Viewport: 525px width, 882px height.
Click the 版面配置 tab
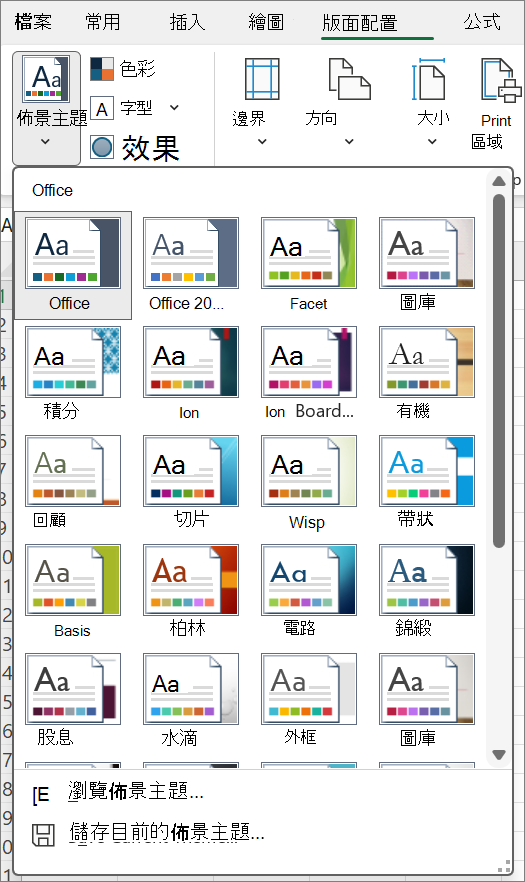360,23
